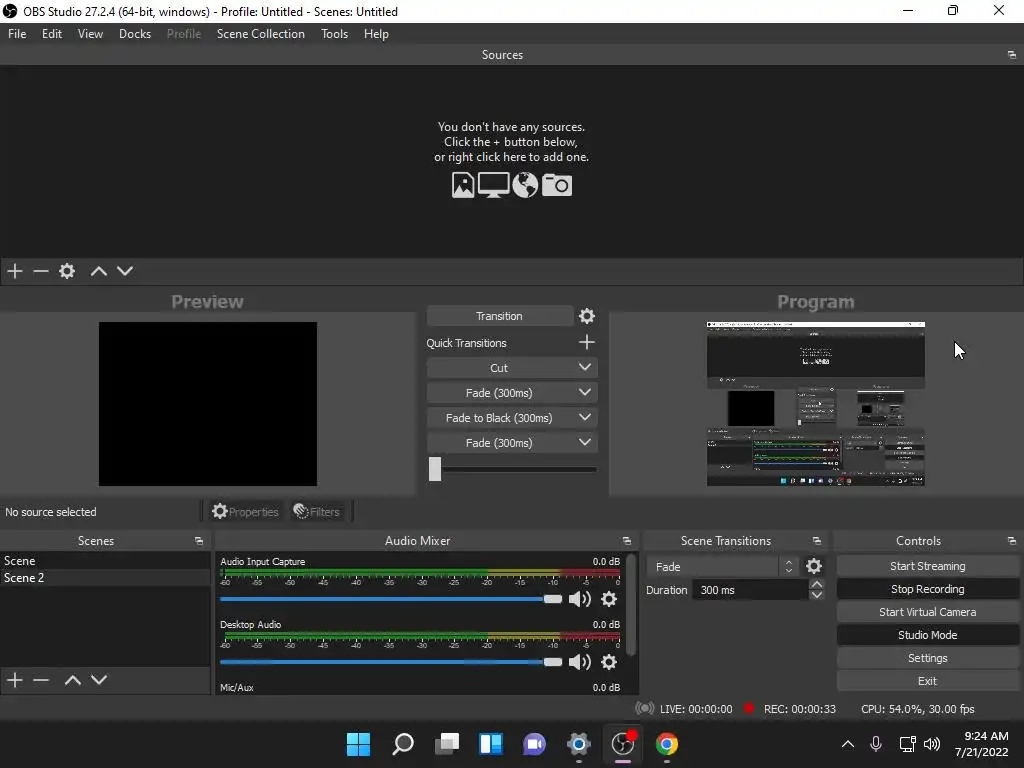Click the display capture monitor icon
1024x768 pixels.
[x=494, y=185]
